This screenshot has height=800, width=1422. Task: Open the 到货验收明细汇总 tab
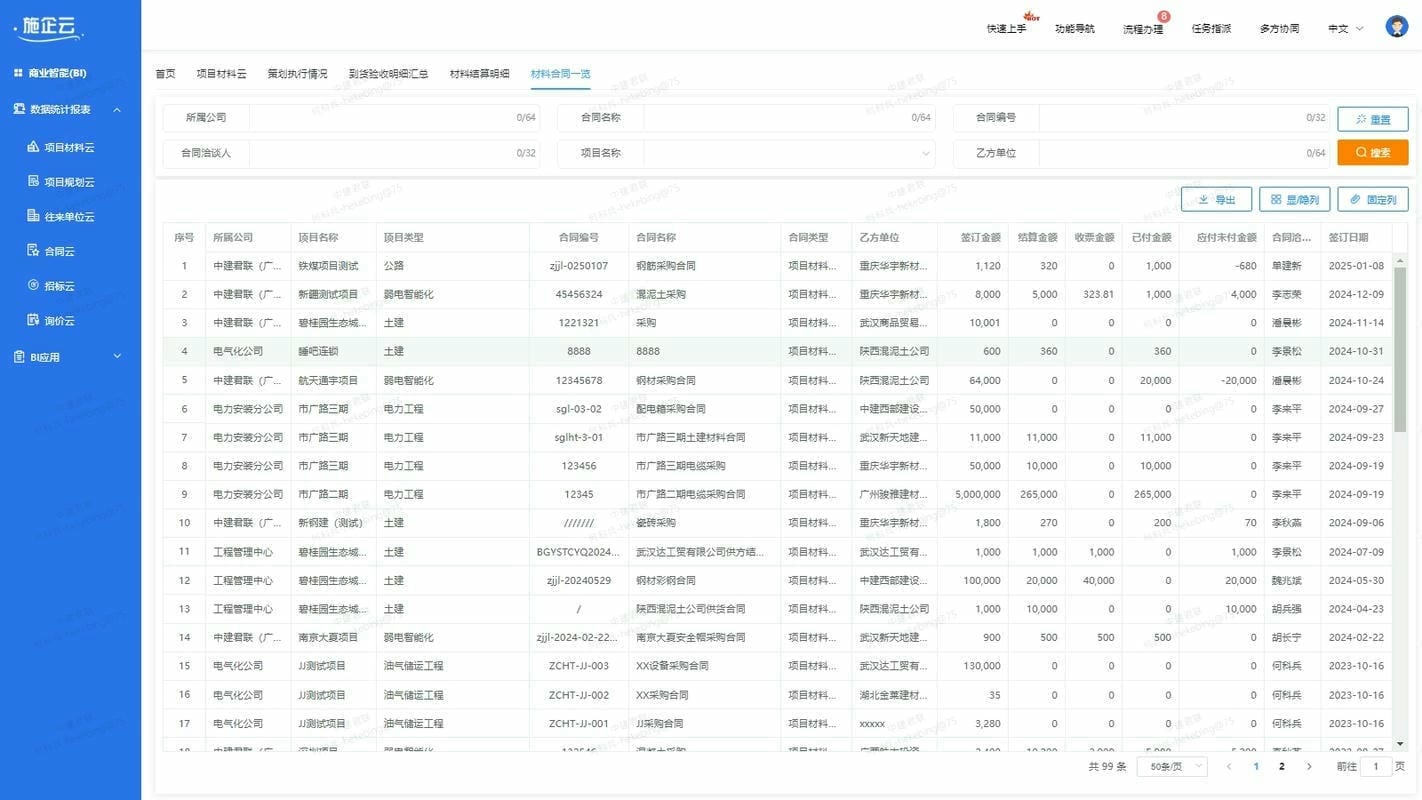pos(389,74)
